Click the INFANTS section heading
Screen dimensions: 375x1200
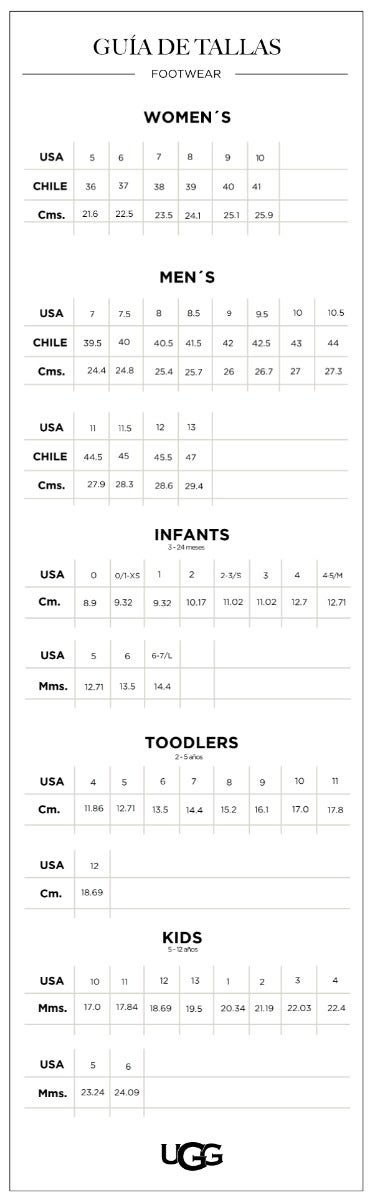tap(187, 535)
